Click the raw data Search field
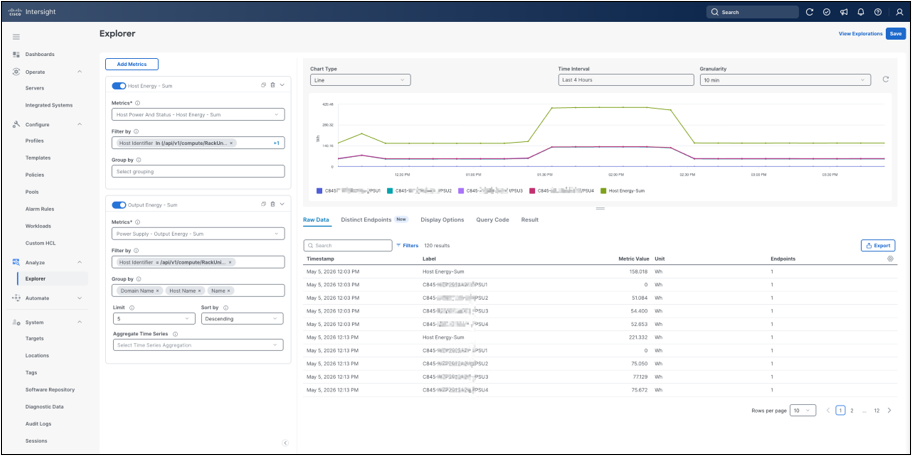 (x=348, y=245)
